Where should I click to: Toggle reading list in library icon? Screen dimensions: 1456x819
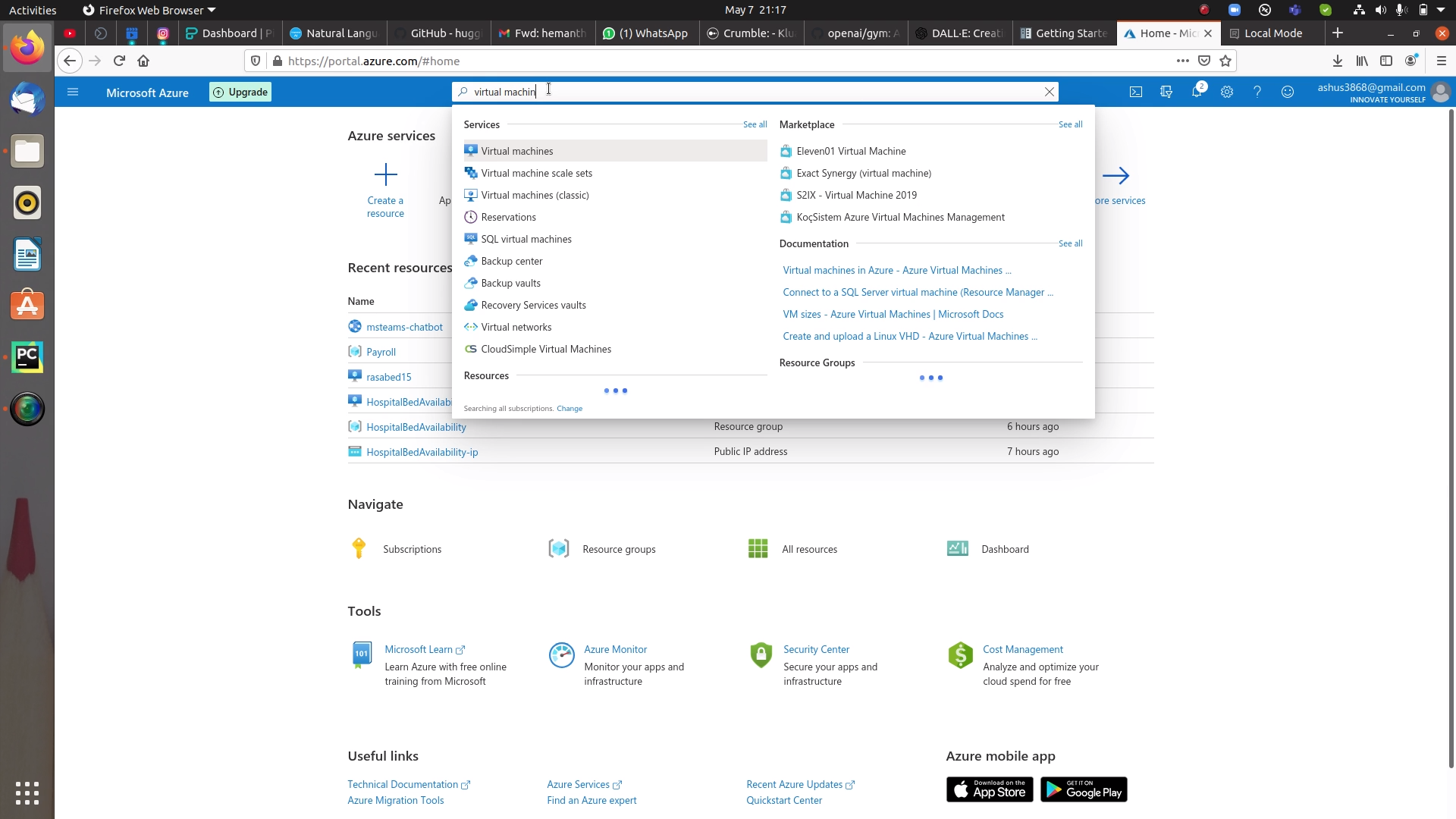[1362, 61]
